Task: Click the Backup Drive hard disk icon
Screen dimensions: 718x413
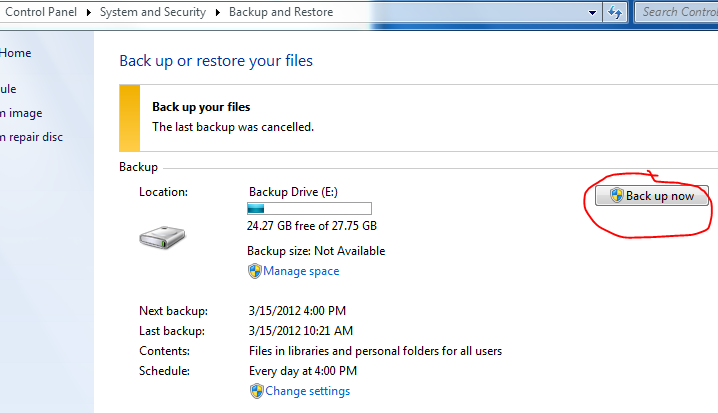Action: pyautogui.click(x=163, y=237)
